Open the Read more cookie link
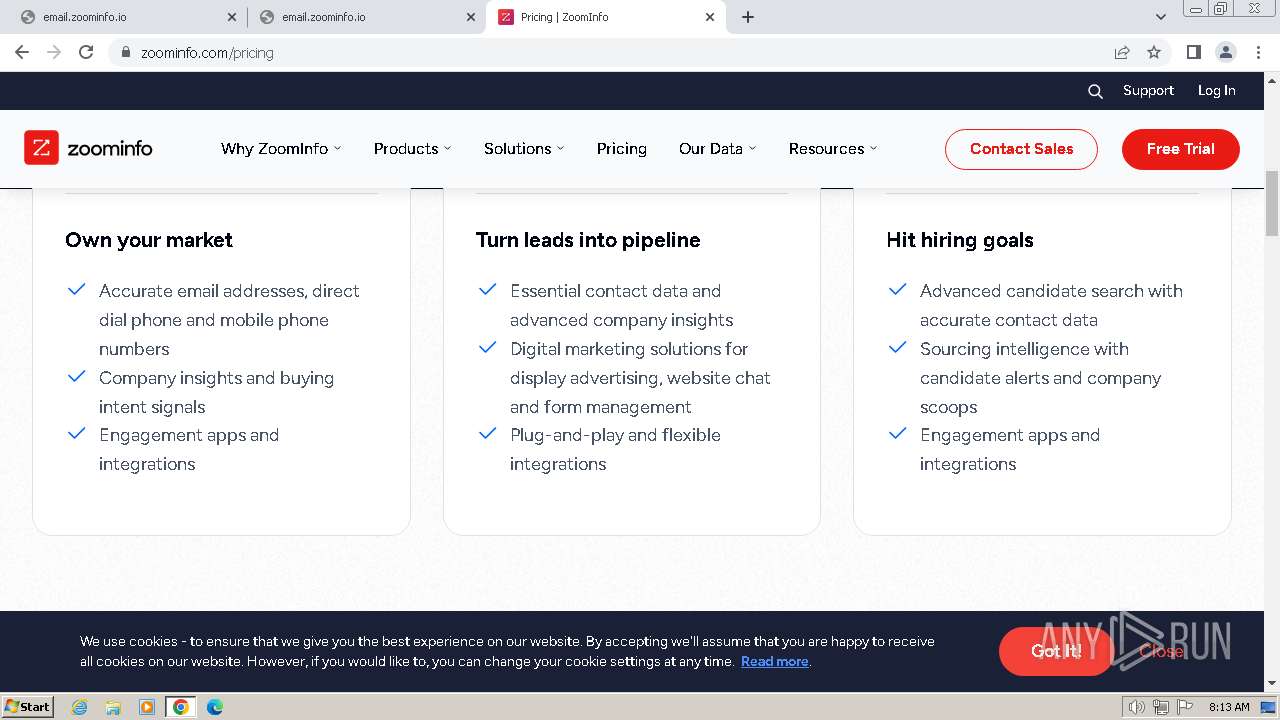Image resolution: width=1280 pixels, height=720 pixels. (x=774, y=661)
